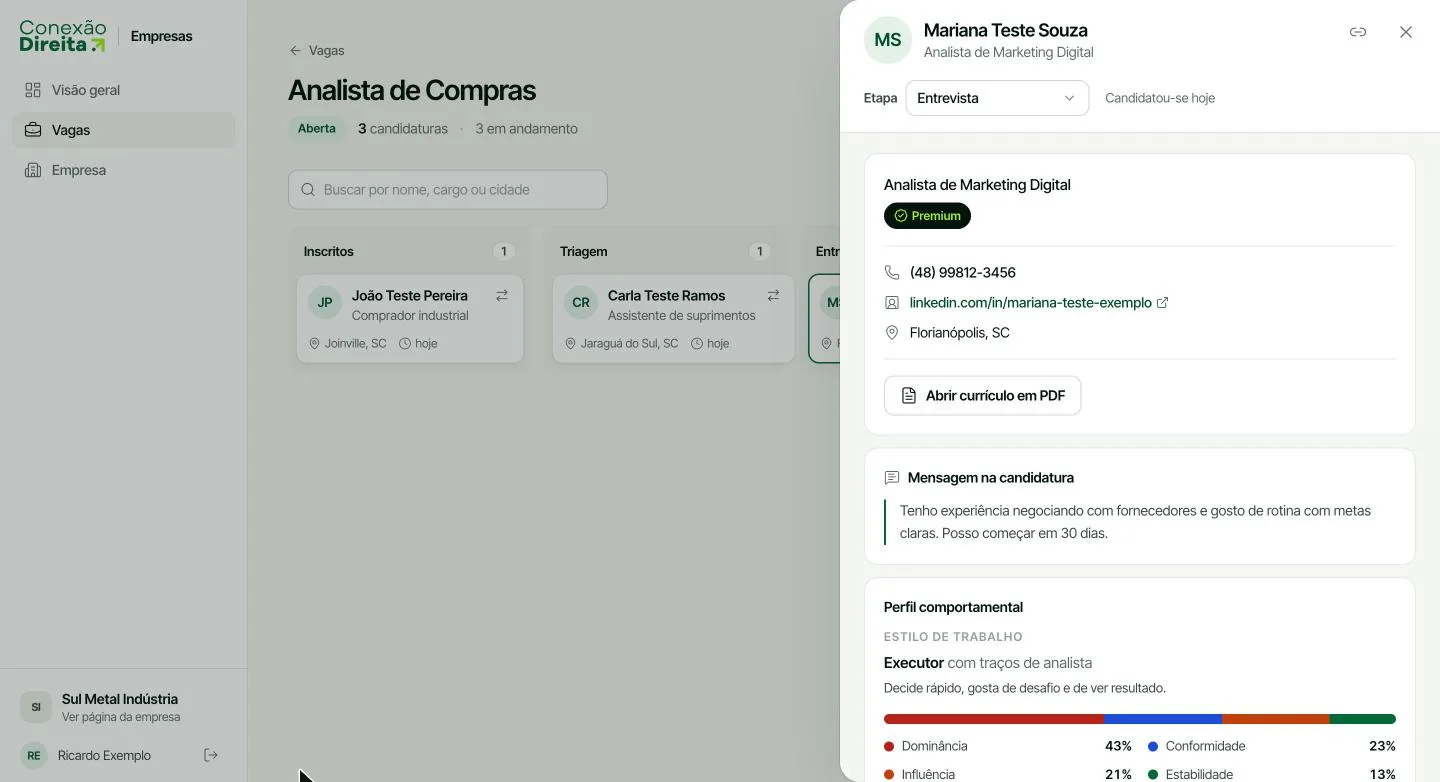Click Jaraguá do Sul, SC on Carla's card
The width and height of the screenshot is (1440, 782).
621,343
